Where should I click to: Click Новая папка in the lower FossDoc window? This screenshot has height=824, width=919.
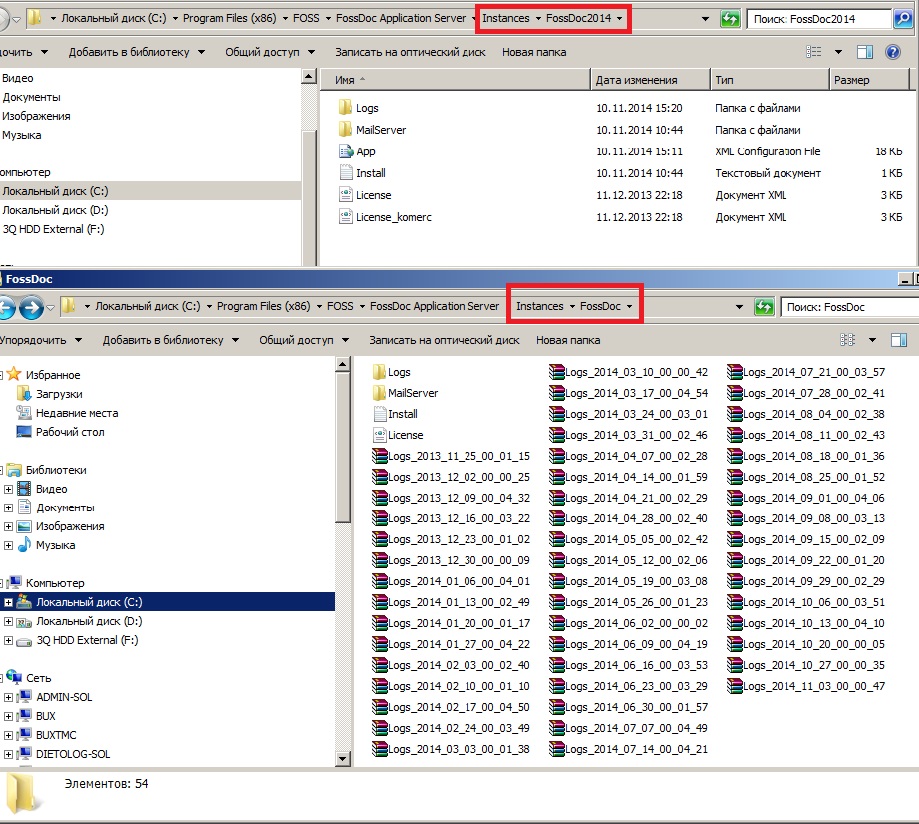tap(568, 340)
